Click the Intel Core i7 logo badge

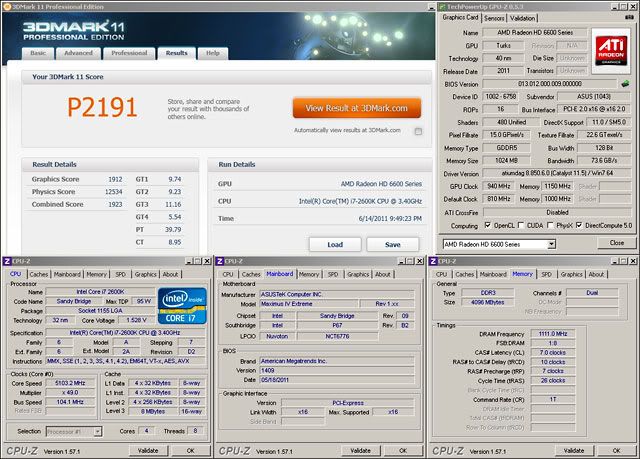click(182, 306)
